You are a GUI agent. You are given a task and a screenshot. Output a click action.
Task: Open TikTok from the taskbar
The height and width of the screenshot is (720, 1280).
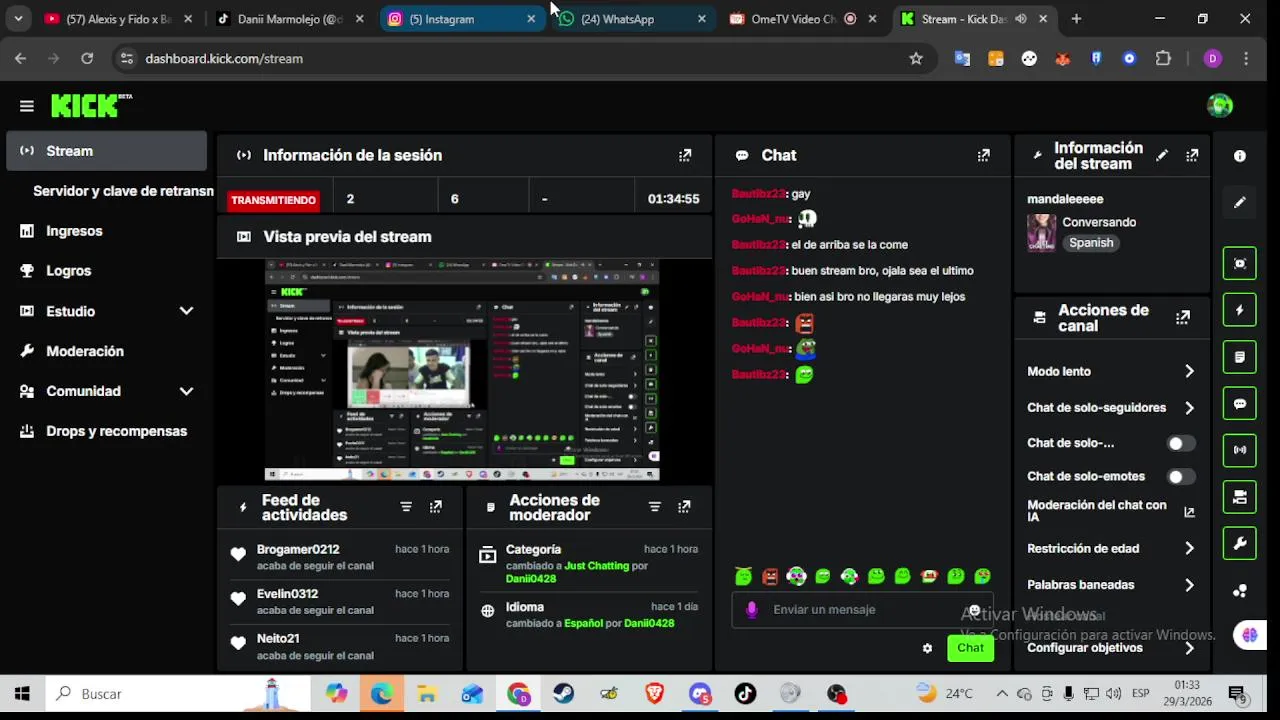coord(745,694)
